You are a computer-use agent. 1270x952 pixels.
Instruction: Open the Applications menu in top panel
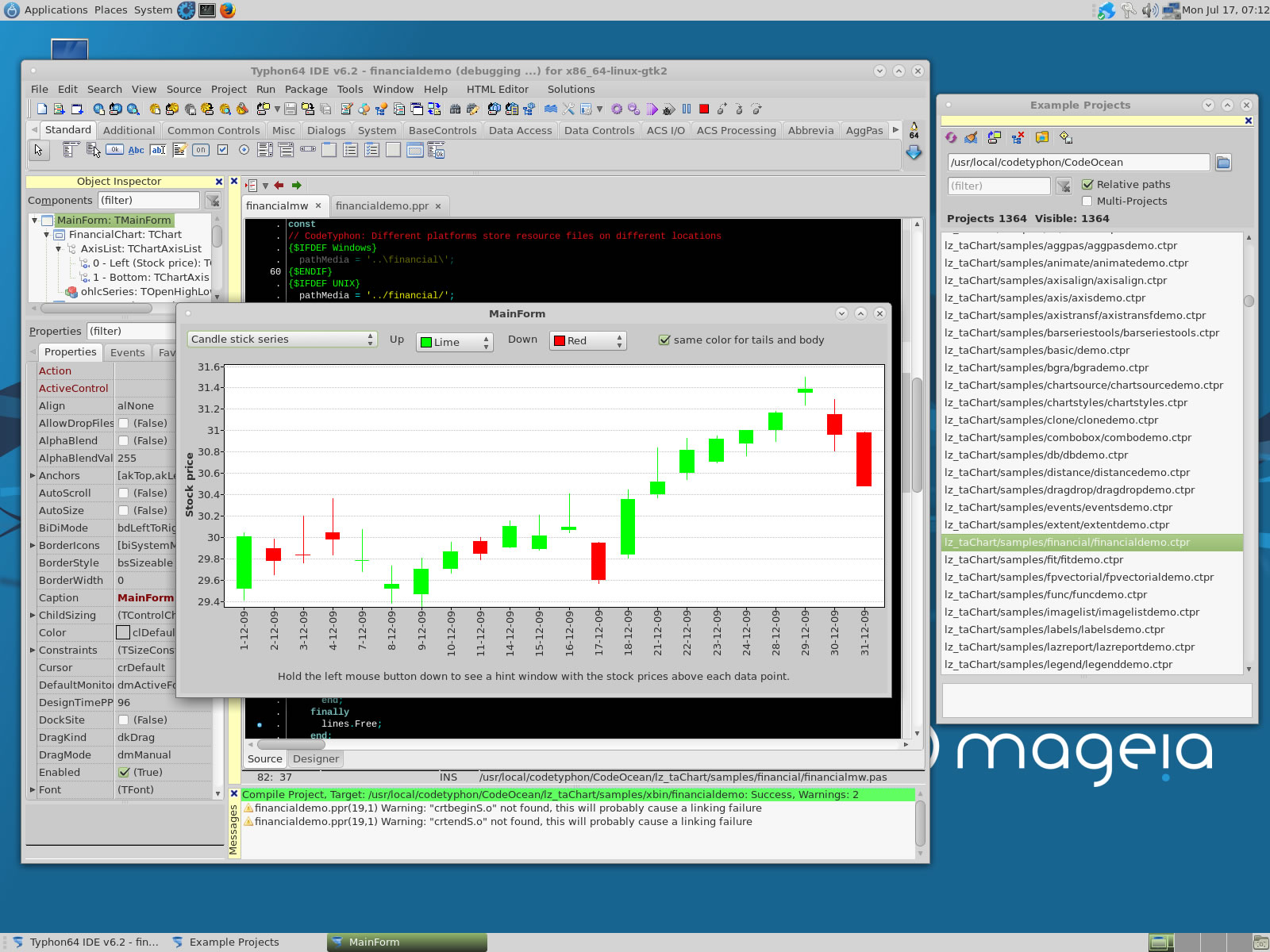pyautogui.click(x=56, y=10)
